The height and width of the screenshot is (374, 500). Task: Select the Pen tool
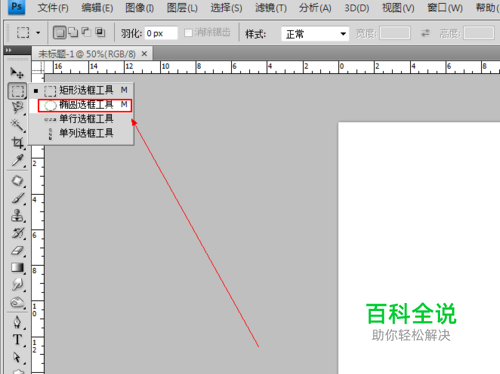pyautogui.click(x=17, y=322)
